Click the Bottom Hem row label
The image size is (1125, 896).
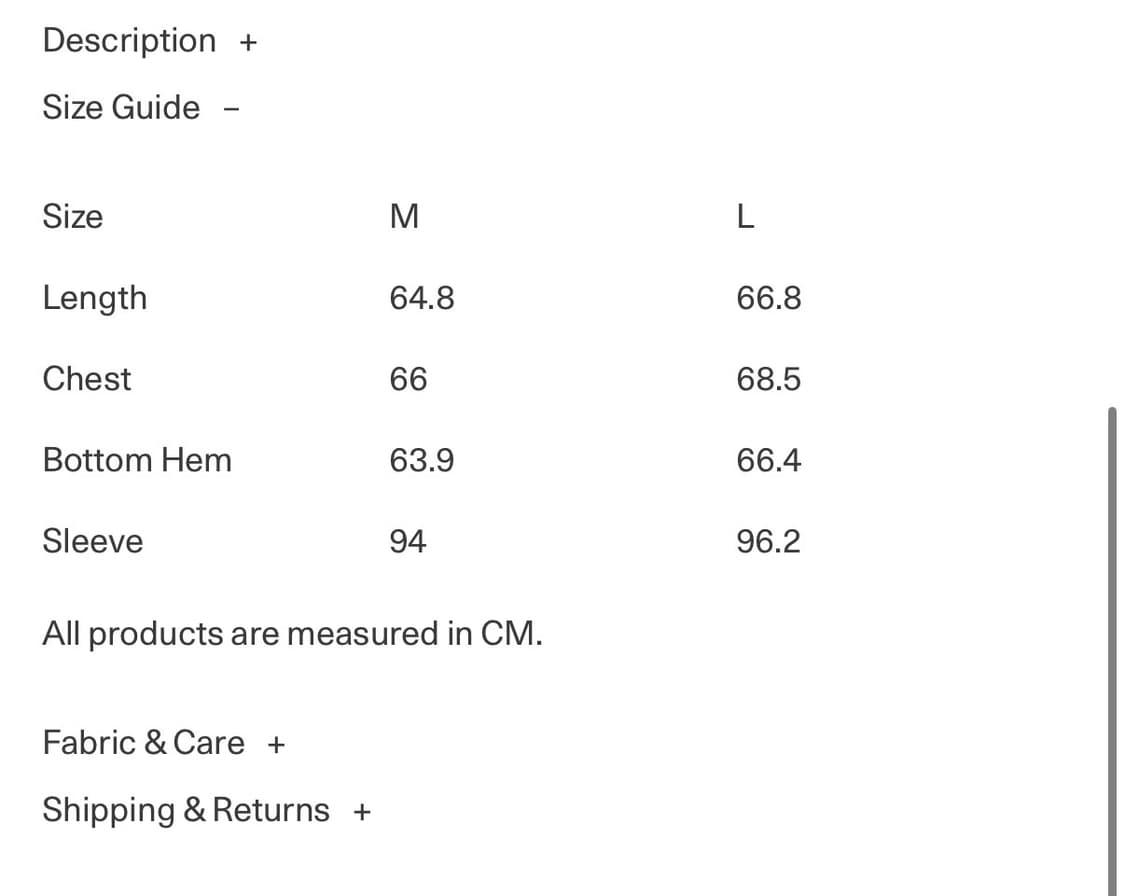coord(137,460)
